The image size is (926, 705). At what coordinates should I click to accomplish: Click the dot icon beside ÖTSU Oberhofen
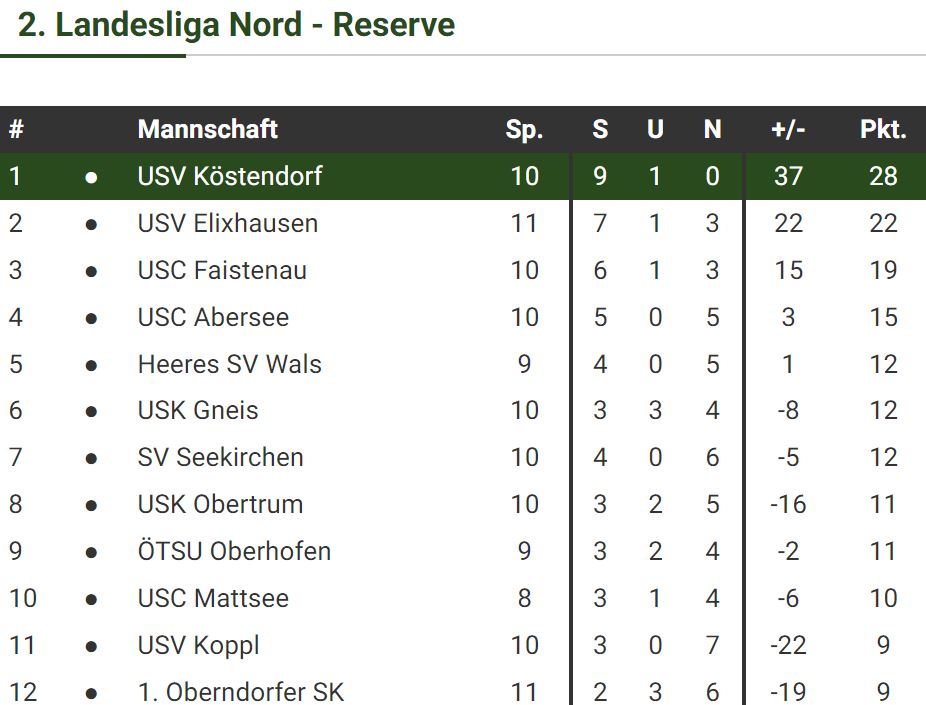click(x=91, y=552)
